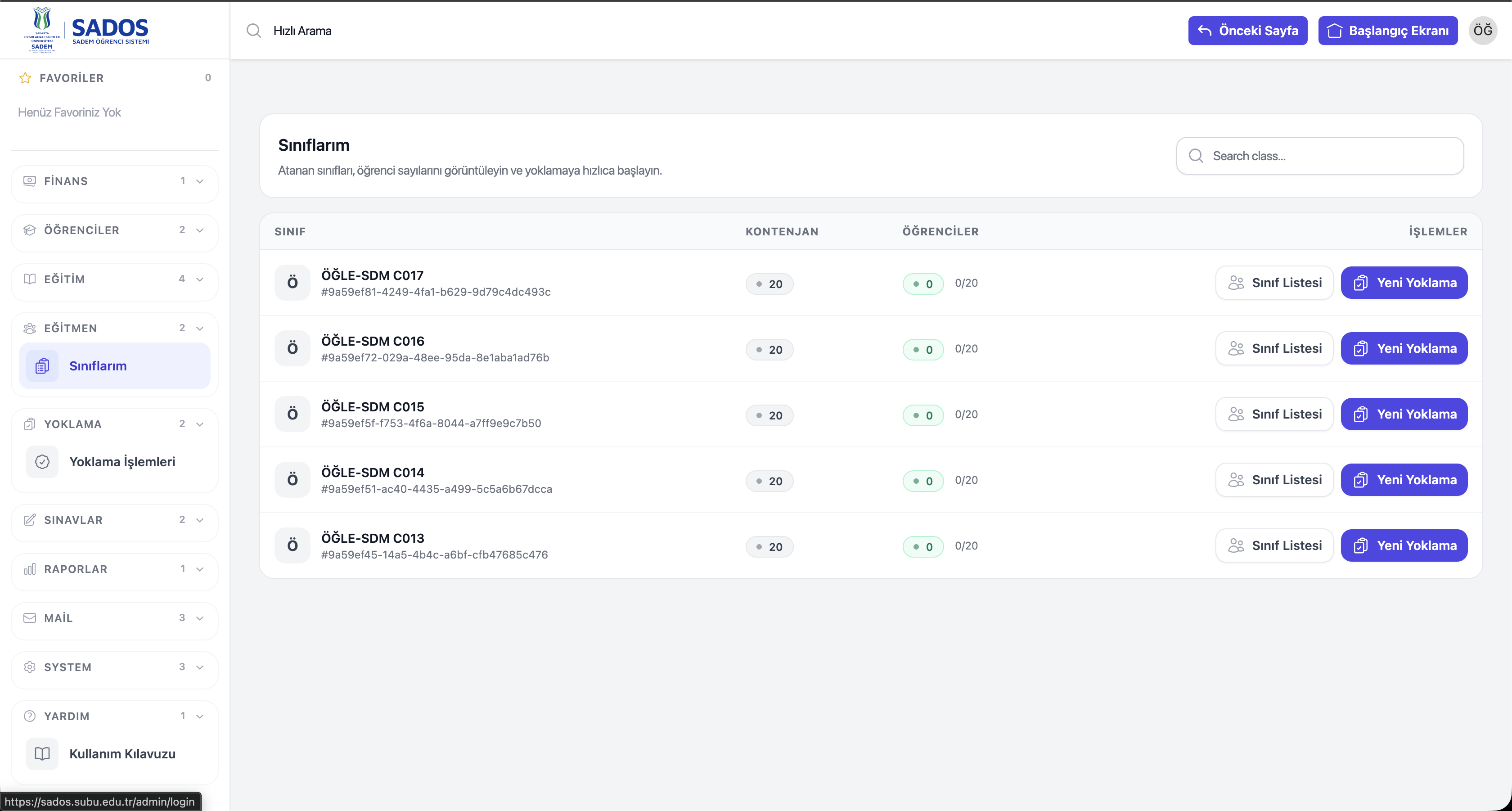
Task: Expand the ÖĞRENCİLER section chevron
Action: pos(199,230)
